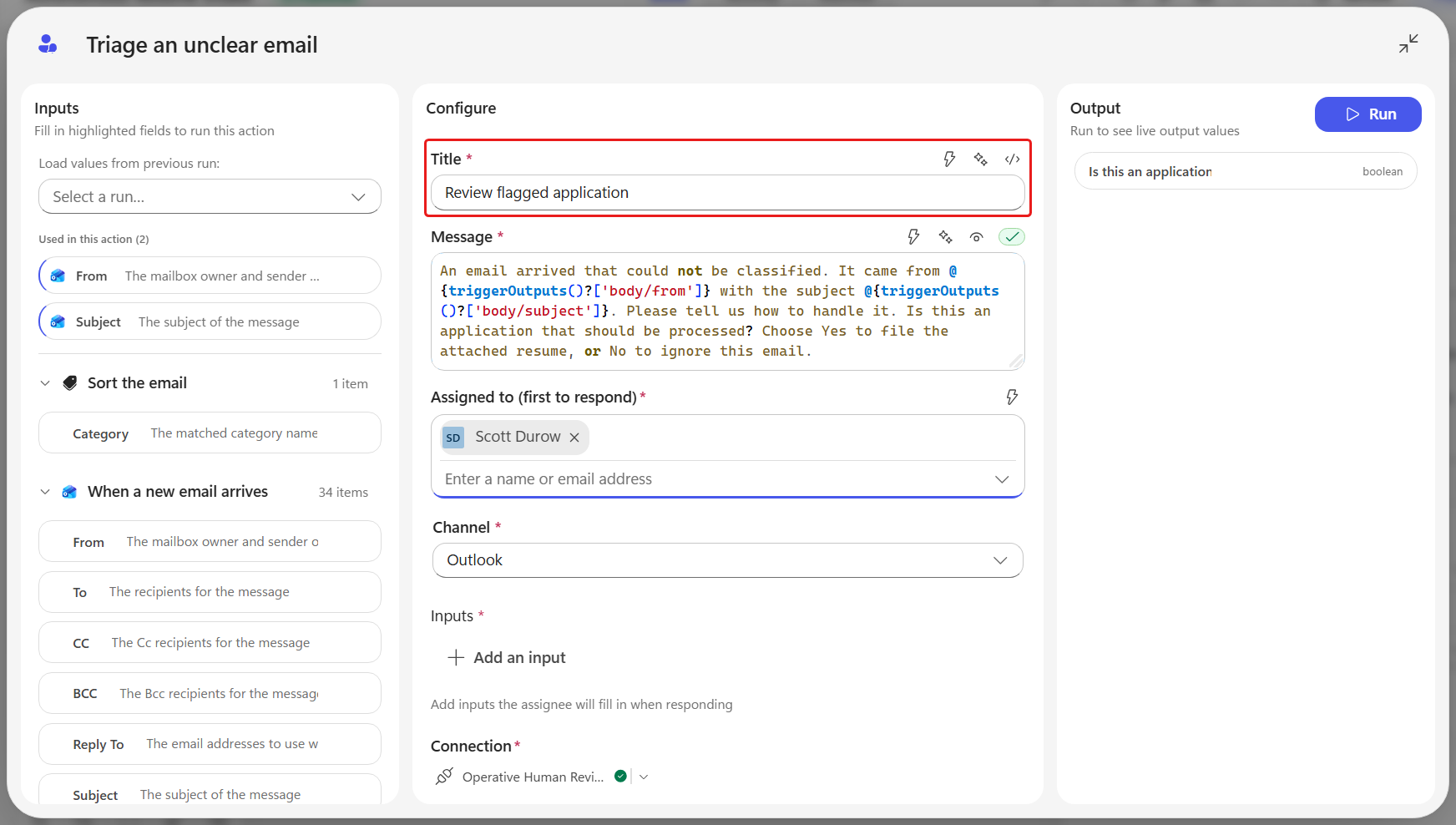The height and width of the screenshot is (825, 1456).
Task: Click the plus icon next to Add an input
Action: click(x=456, y=657)
